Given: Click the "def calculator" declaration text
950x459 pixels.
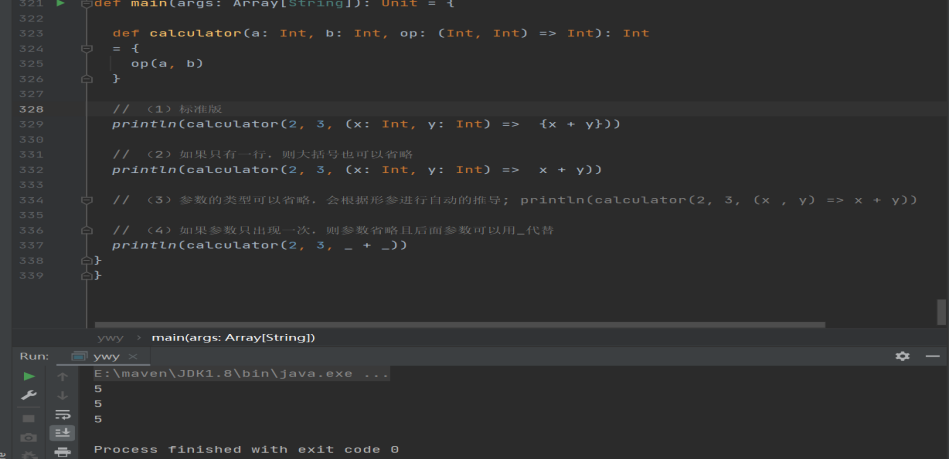Looking at the screenshot, I should [x=178, y=33].
